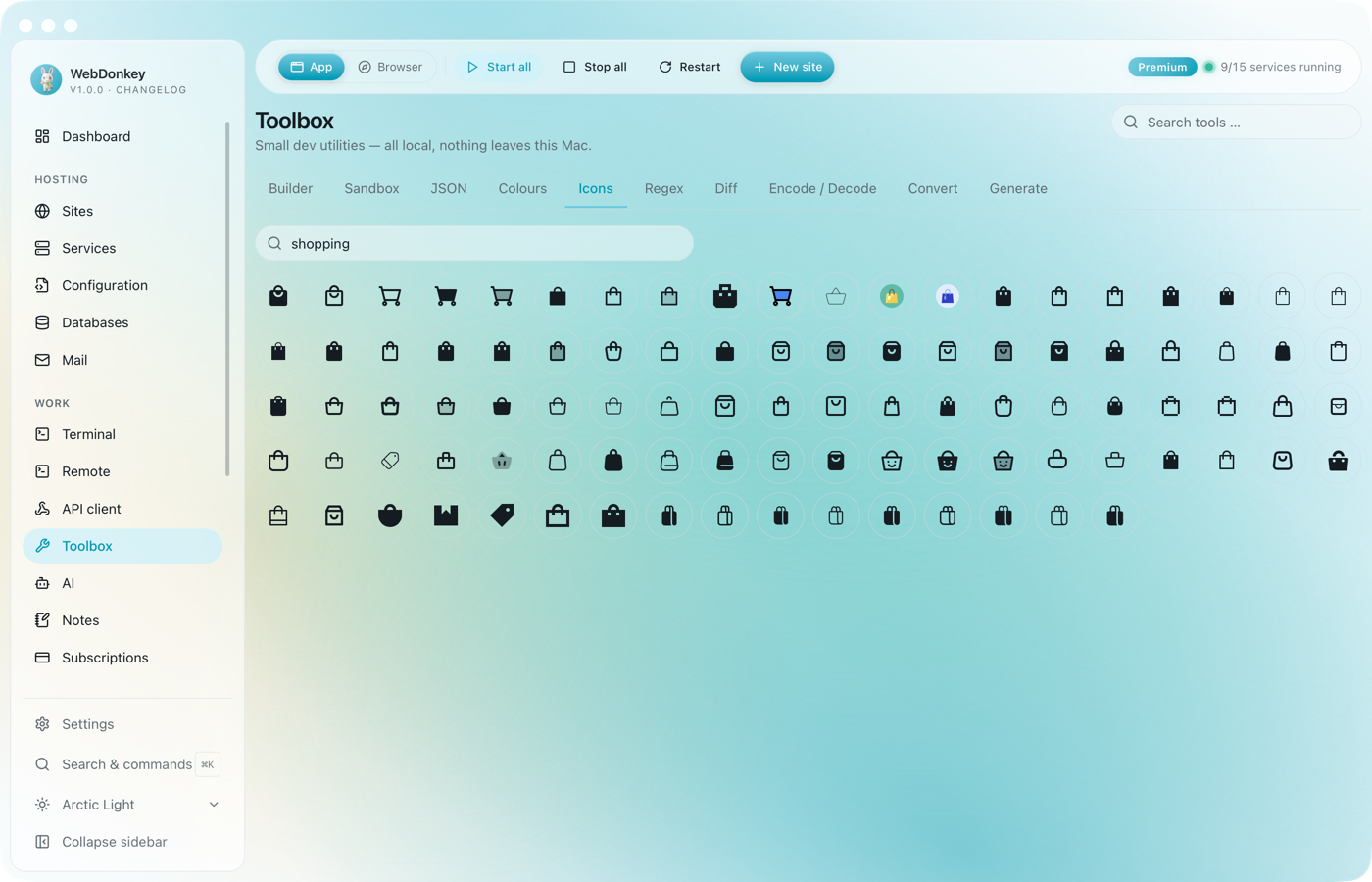Click the Start all button
1372x882 pixels.
click(x=499, y=67)
